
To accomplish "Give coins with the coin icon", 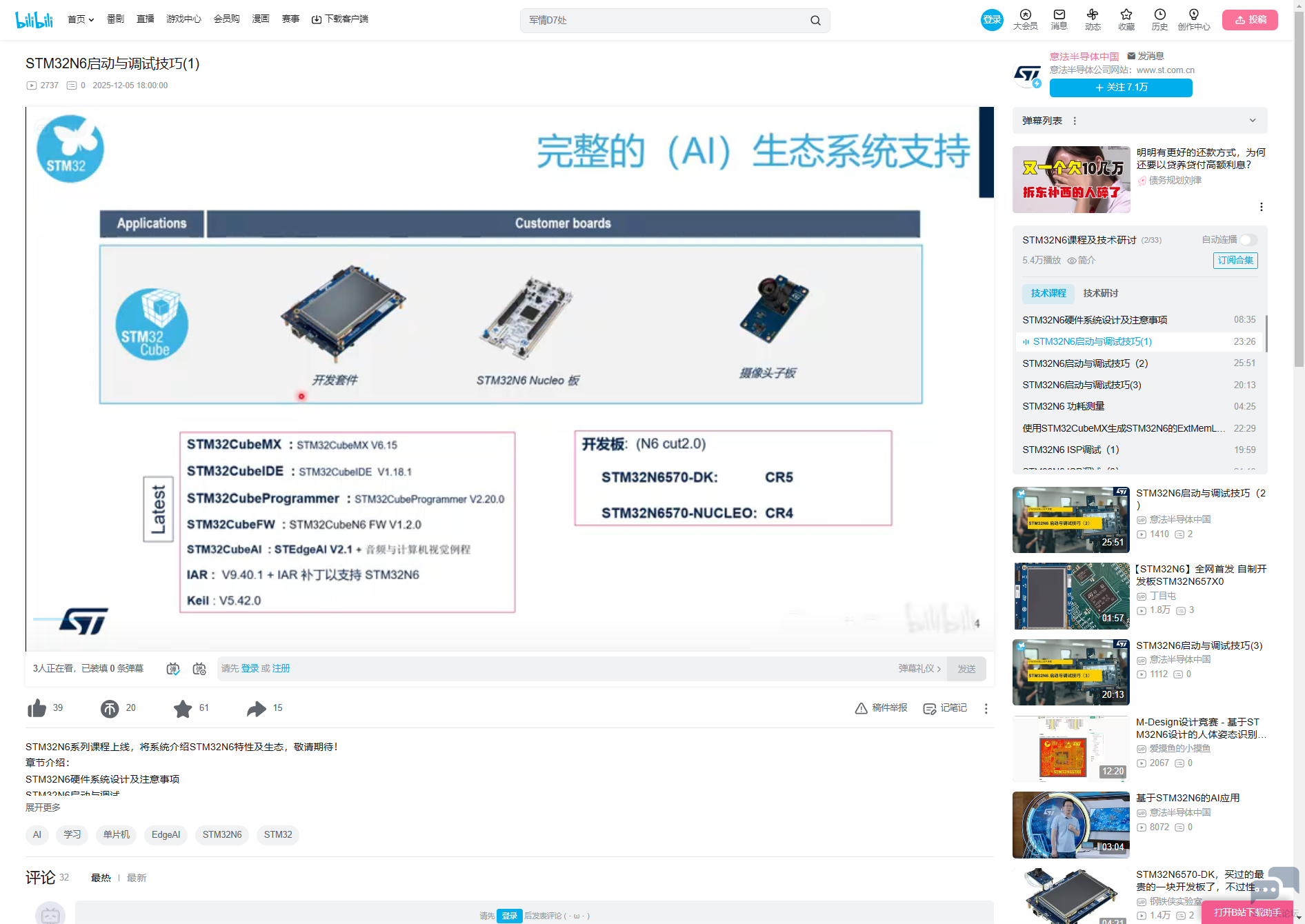I will (x=110, y=708).
